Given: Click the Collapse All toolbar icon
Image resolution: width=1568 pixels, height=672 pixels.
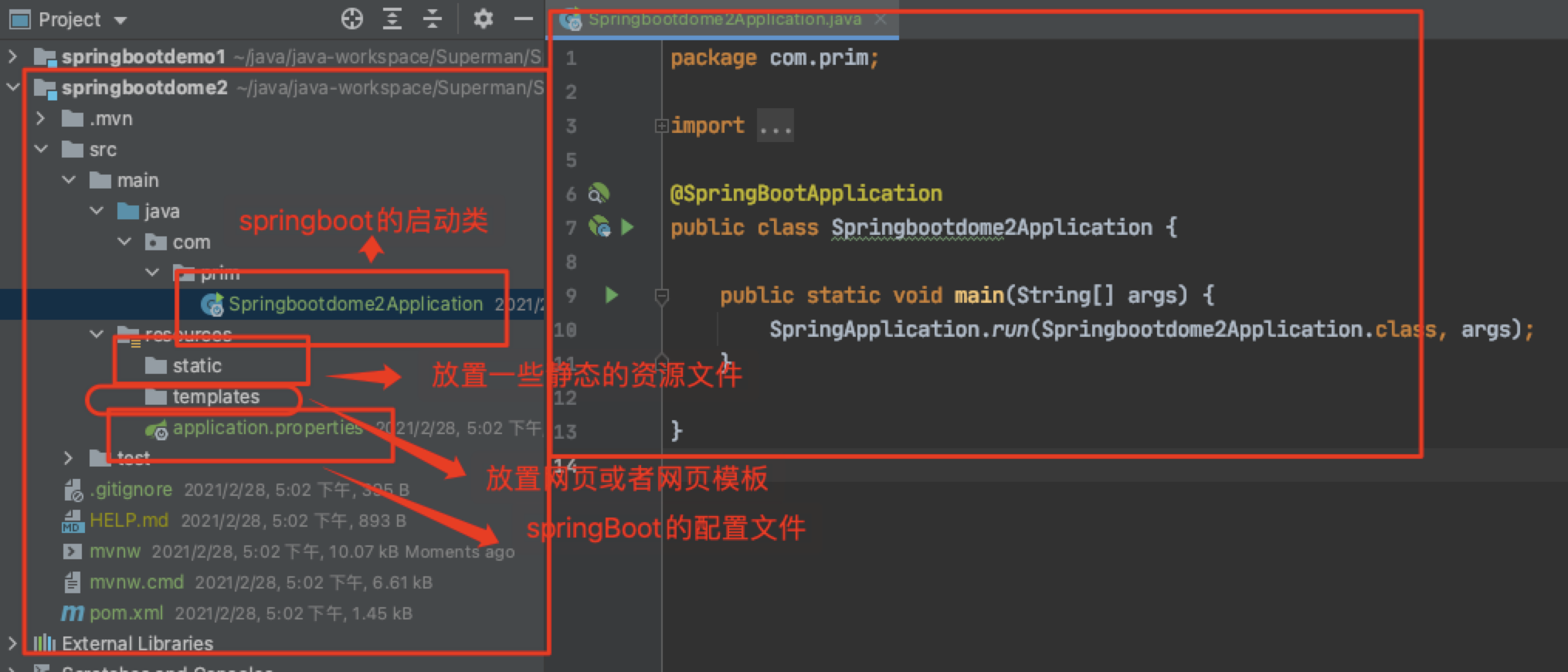Looking at the screenshot, I should 433,19.
